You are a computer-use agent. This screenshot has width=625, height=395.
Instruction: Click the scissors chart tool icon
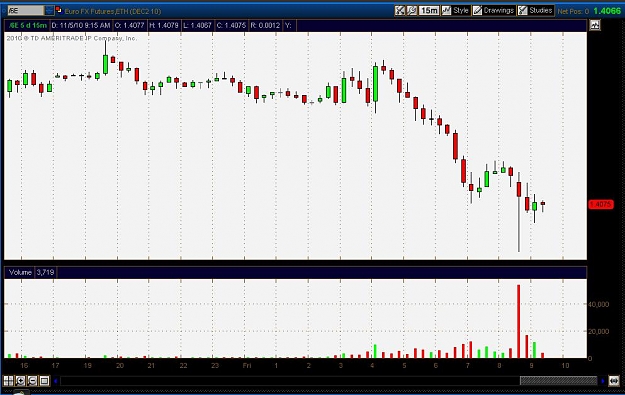click(399, 11)
